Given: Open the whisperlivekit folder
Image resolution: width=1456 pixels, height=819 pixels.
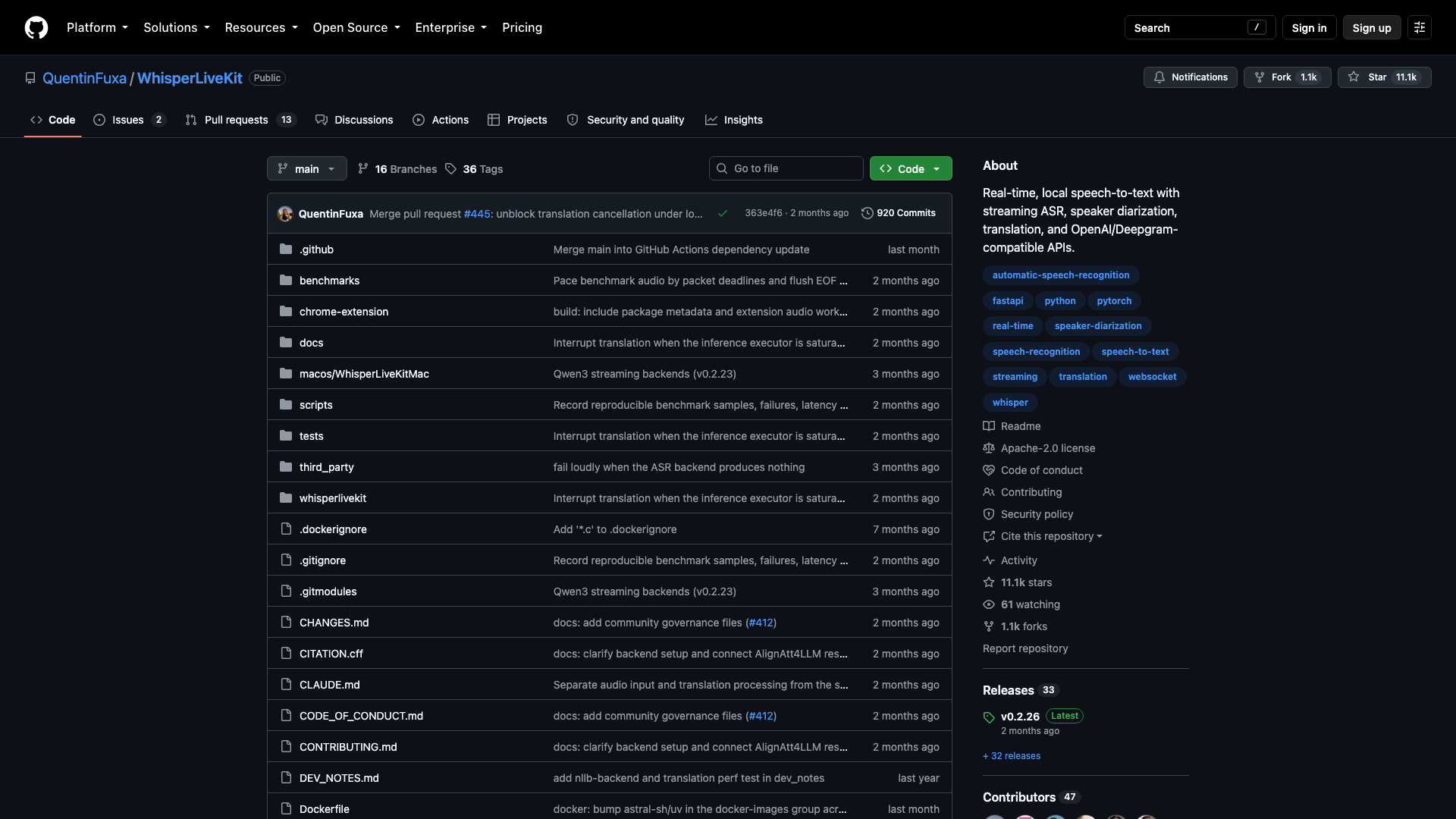Looking at the screenshot, I should [333, 498].
